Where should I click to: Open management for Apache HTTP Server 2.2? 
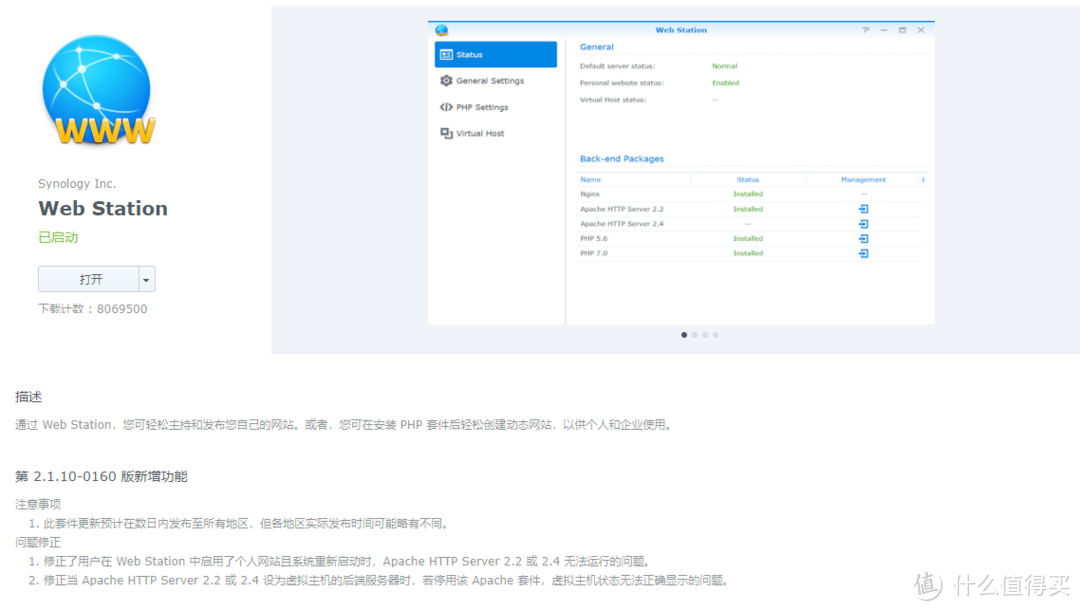(x=863, y=209)
